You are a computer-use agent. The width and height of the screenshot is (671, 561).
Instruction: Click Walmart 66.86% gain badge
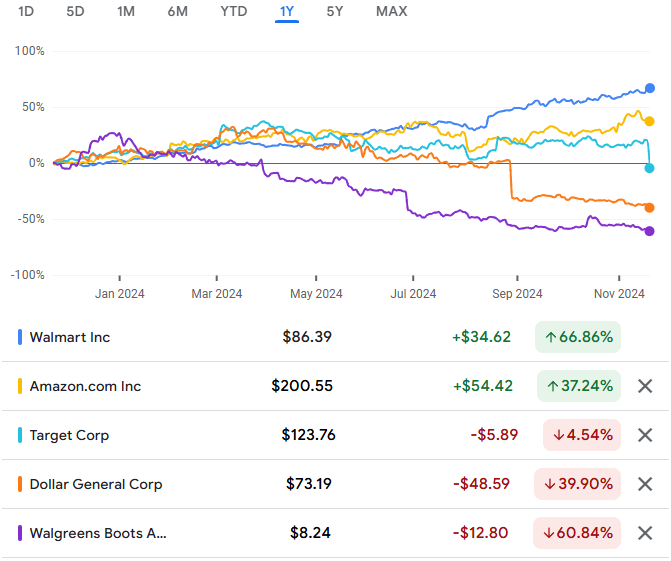tap(578, 337)
